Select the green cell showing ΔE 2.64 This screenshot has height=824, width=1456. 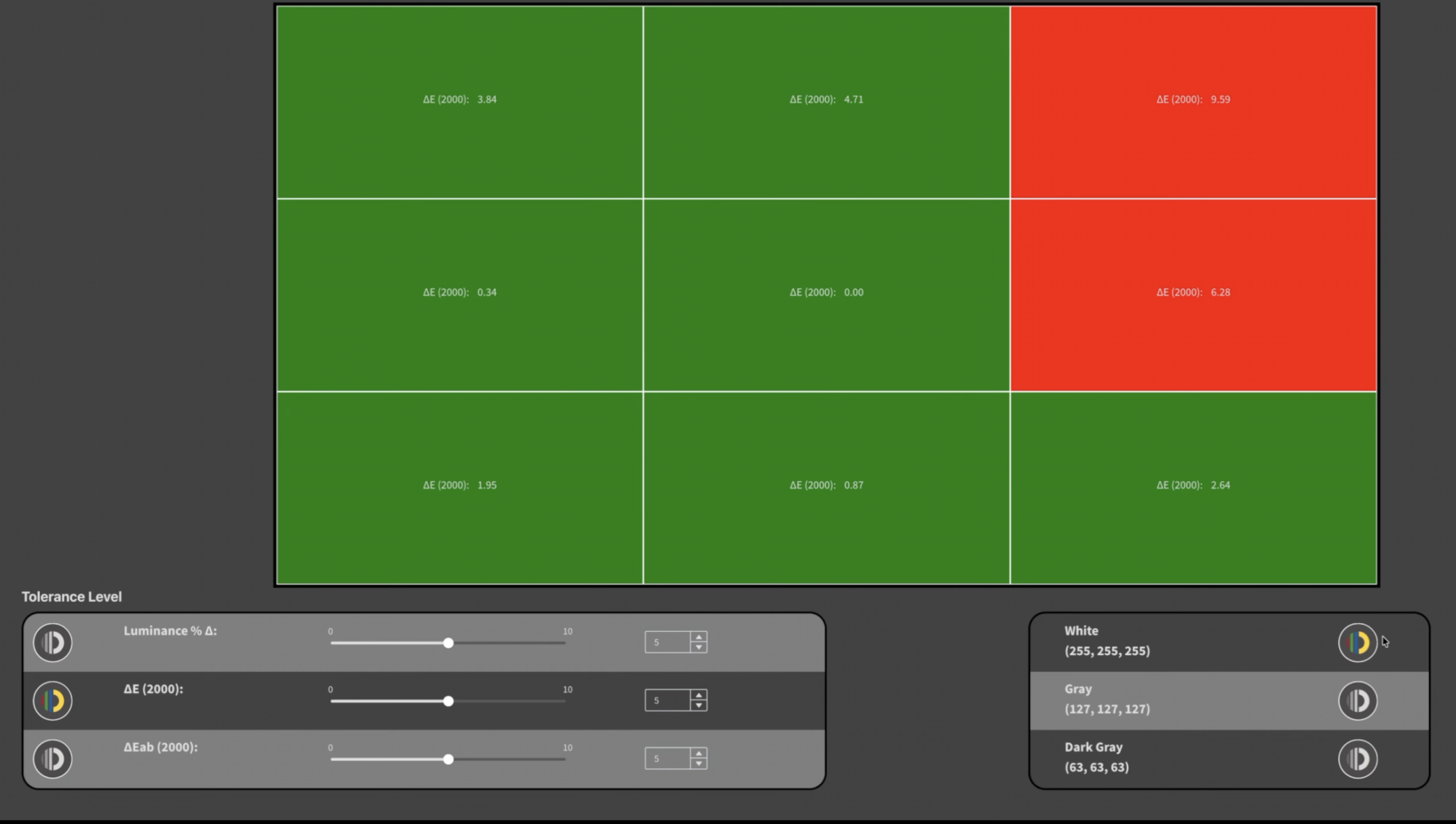(1193, 485)
